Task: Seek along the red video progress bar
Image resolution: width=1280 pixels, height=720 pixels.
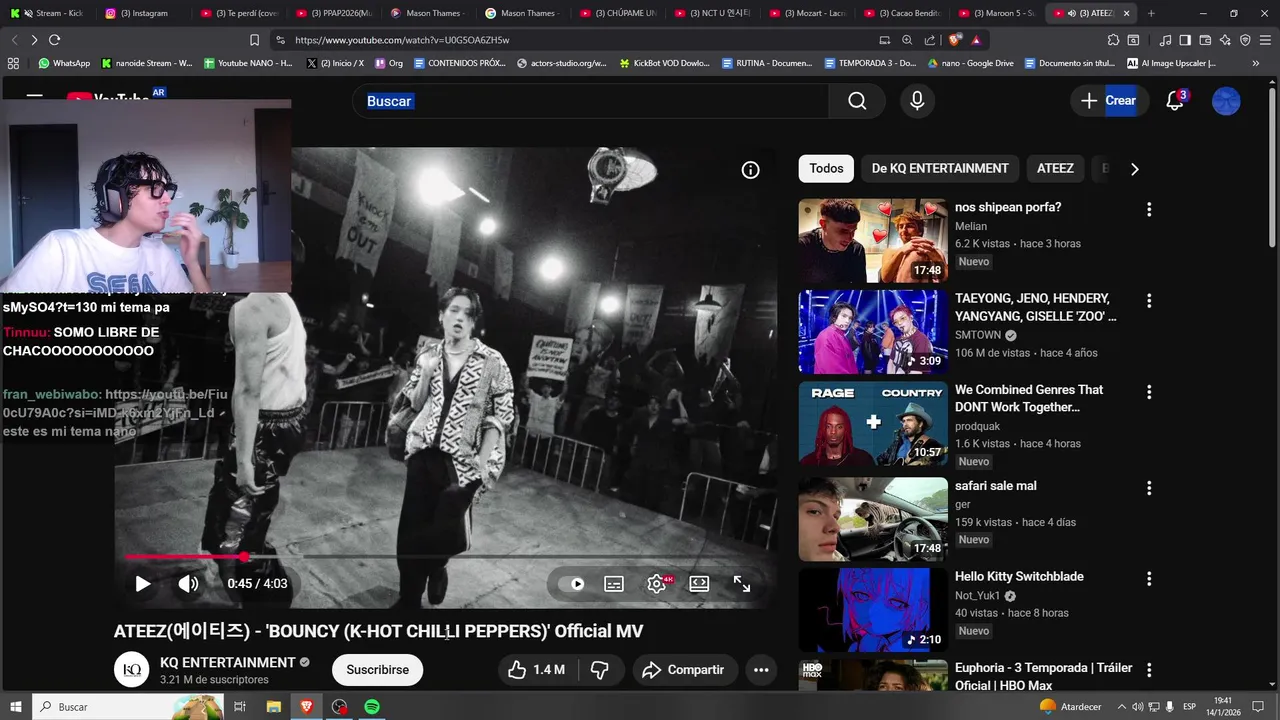Action: click(444, 556)
